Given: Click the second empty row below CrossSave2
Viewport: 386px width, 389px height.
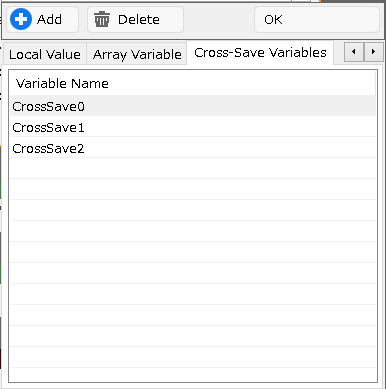Looking at the screenshot, I should (x=193, y=190).
